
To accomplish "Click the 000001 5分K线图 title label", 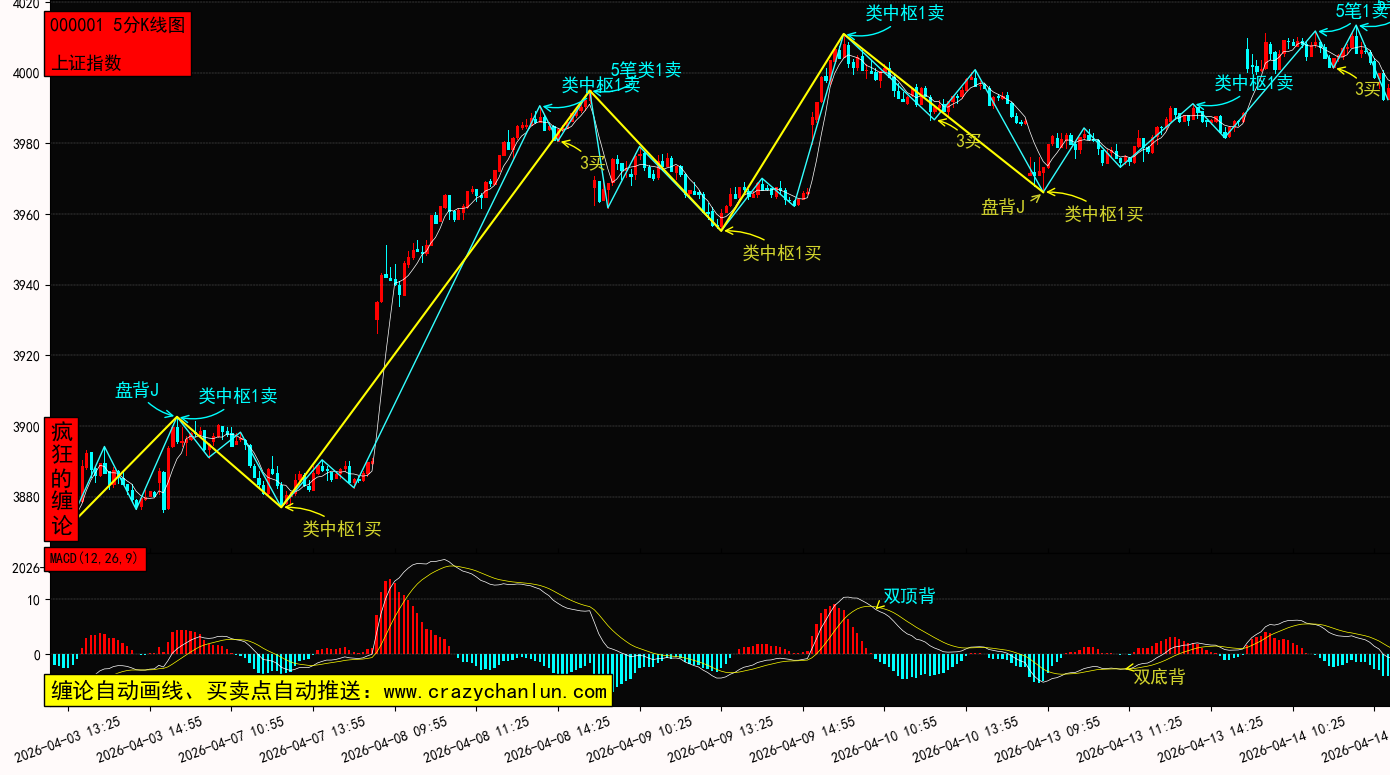I will pyautogui.click(x=117, y=25).
